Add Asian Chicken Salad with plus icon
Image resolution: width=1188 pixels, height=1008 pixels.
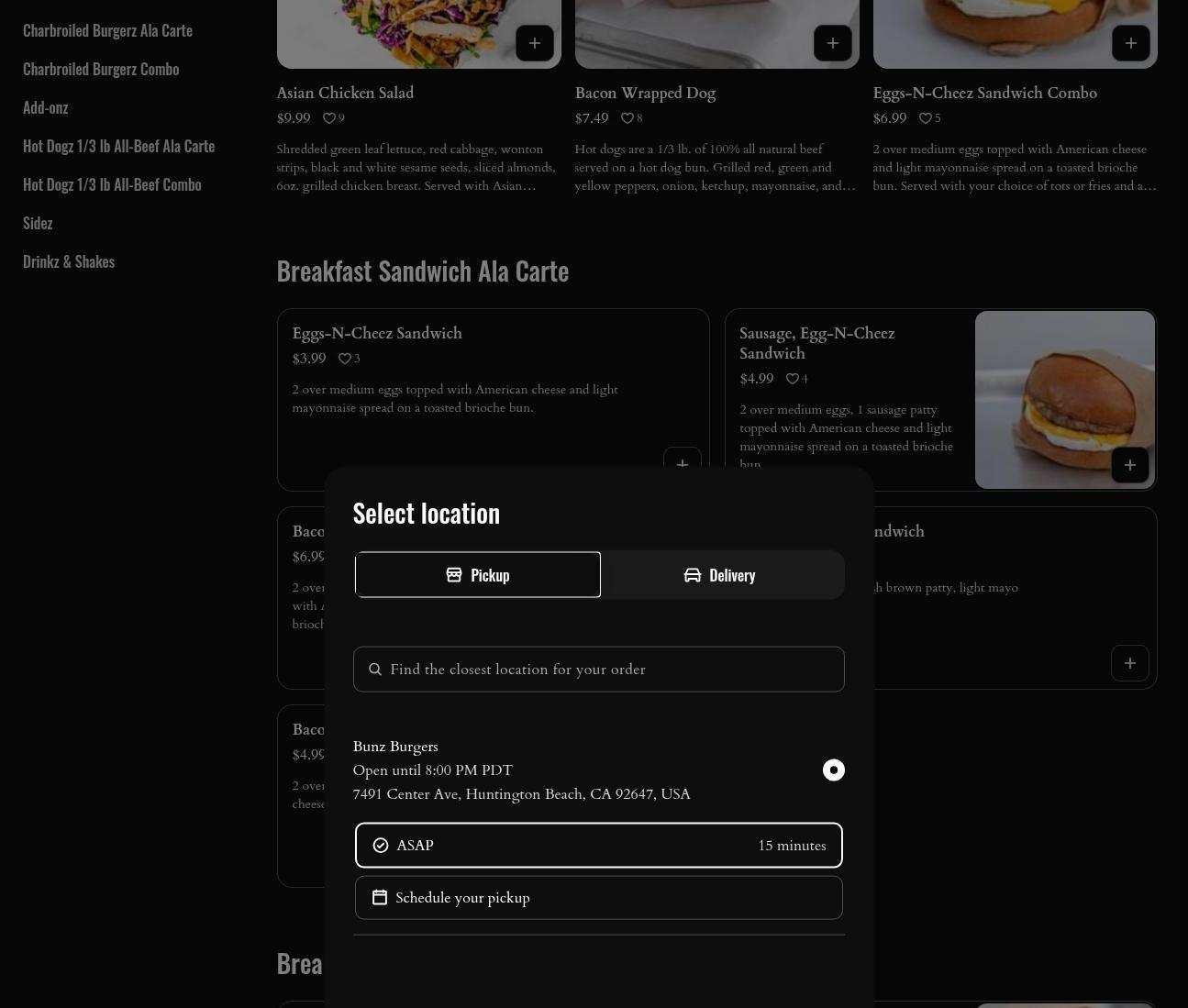[x=534, y=43]
